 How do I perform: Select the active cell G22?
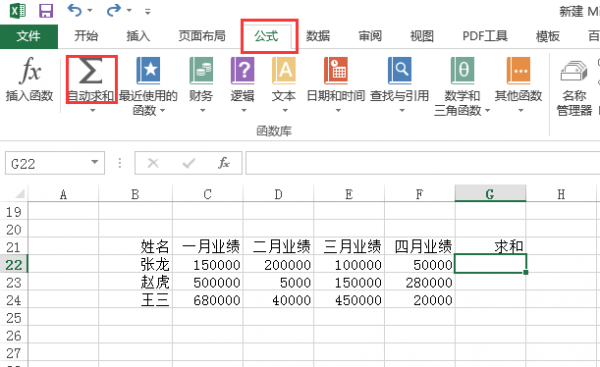click(490, 264)
